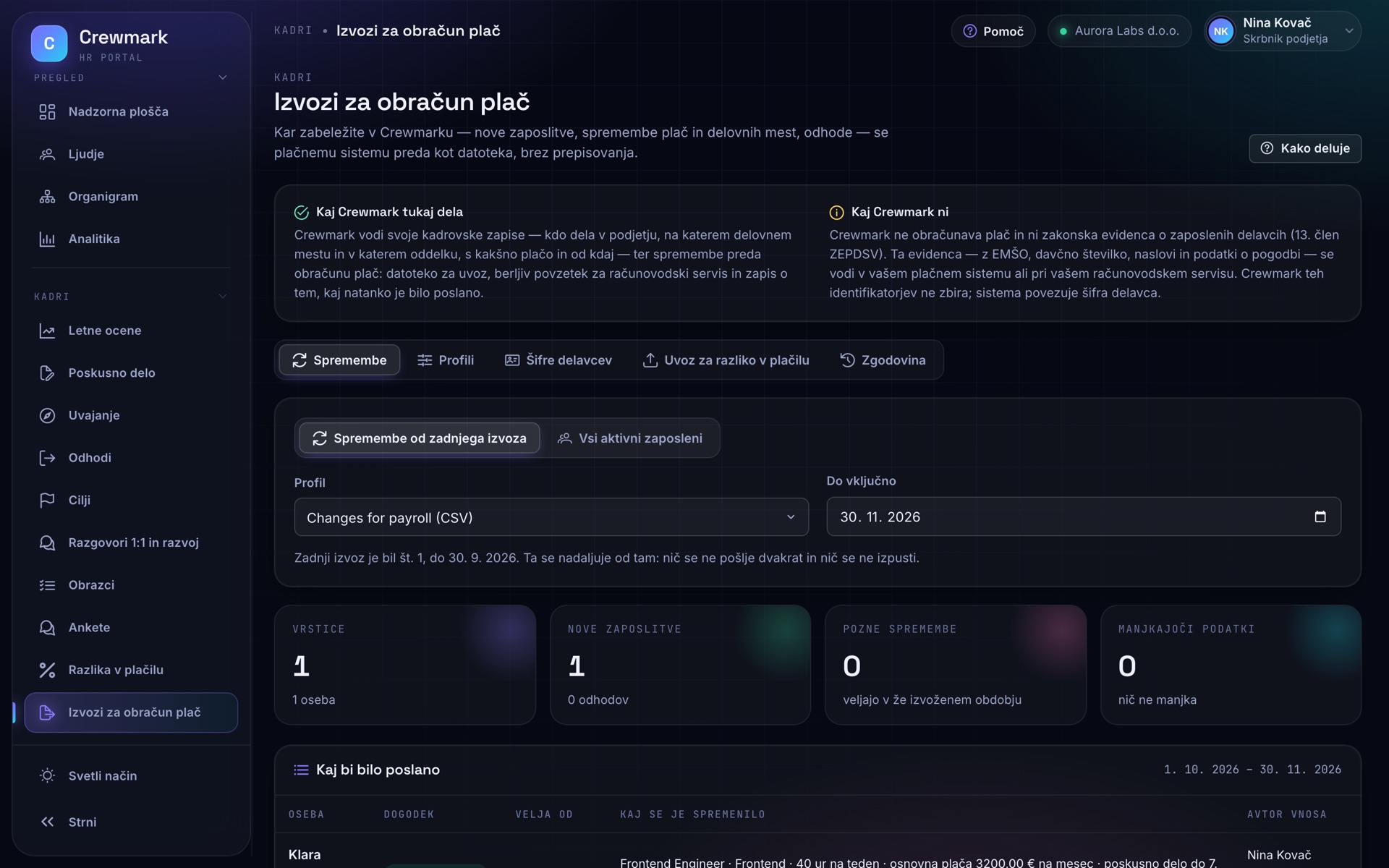Click the Do vključno date field
This screenshot has width=1389, height=868.
tap(1084, 516)
